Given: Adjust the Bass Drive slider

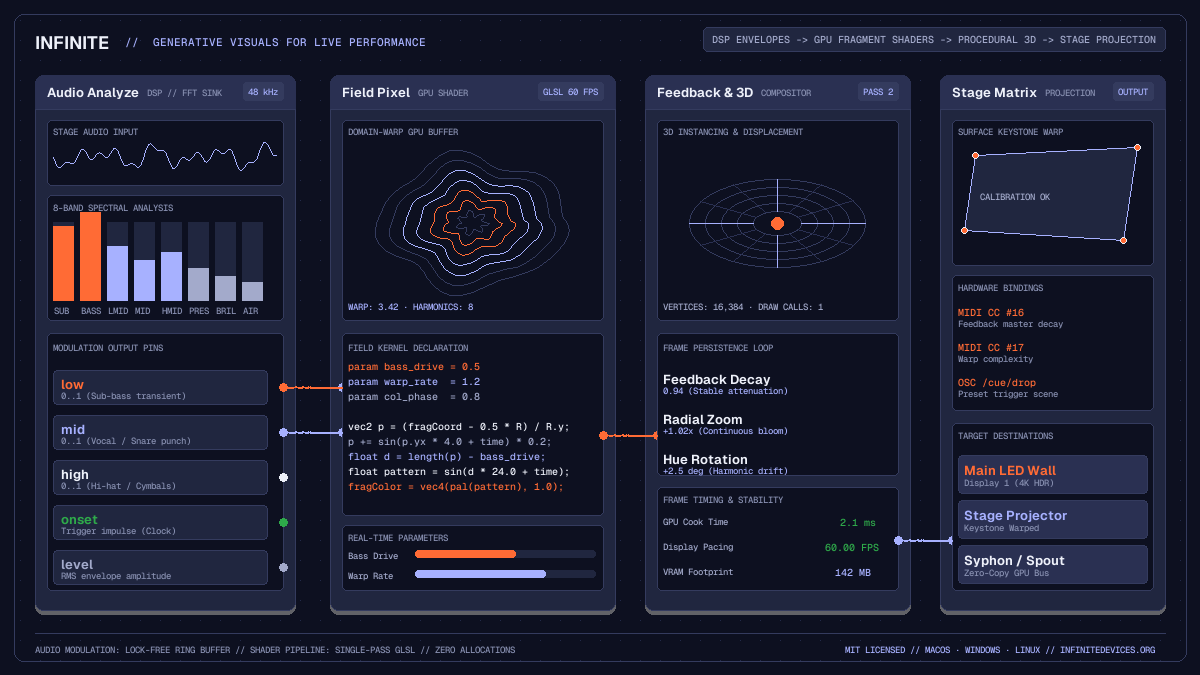Looking at the screenshot, I should coord(505,554).
